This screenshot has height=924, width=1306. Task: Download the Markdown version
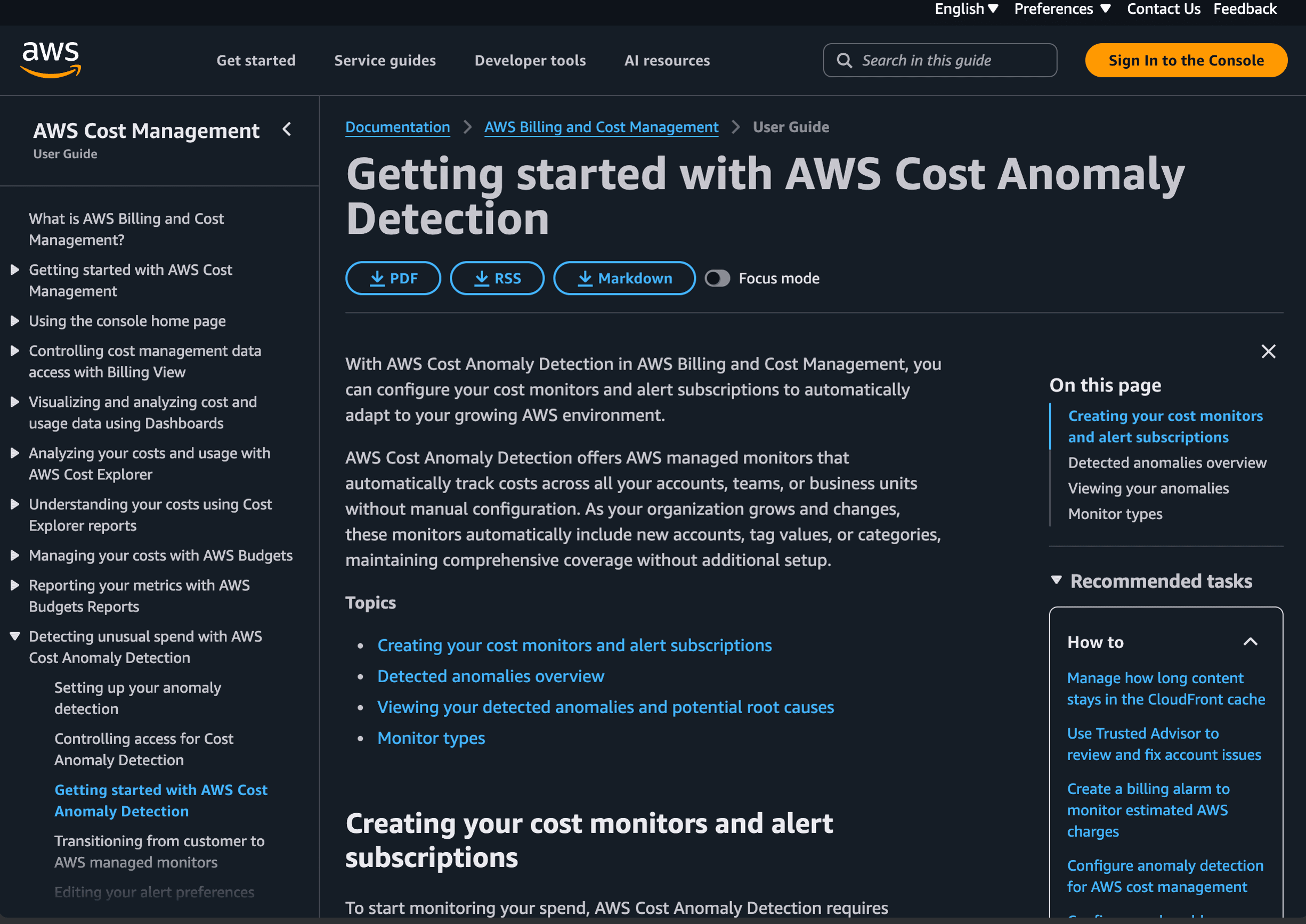[x=624, y=278]
